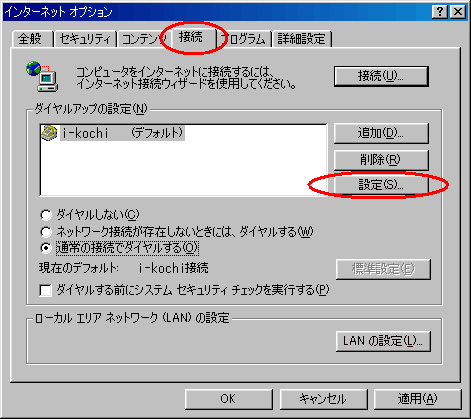Click the 追加(D)... button
The width and height of the screenshot is (471, 419).
[x=381, y=133]
